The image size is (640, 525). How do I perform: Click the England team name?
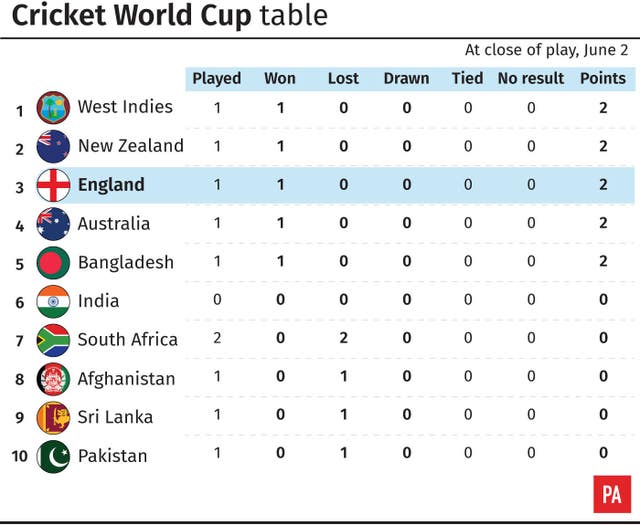(x=111, y=185)
